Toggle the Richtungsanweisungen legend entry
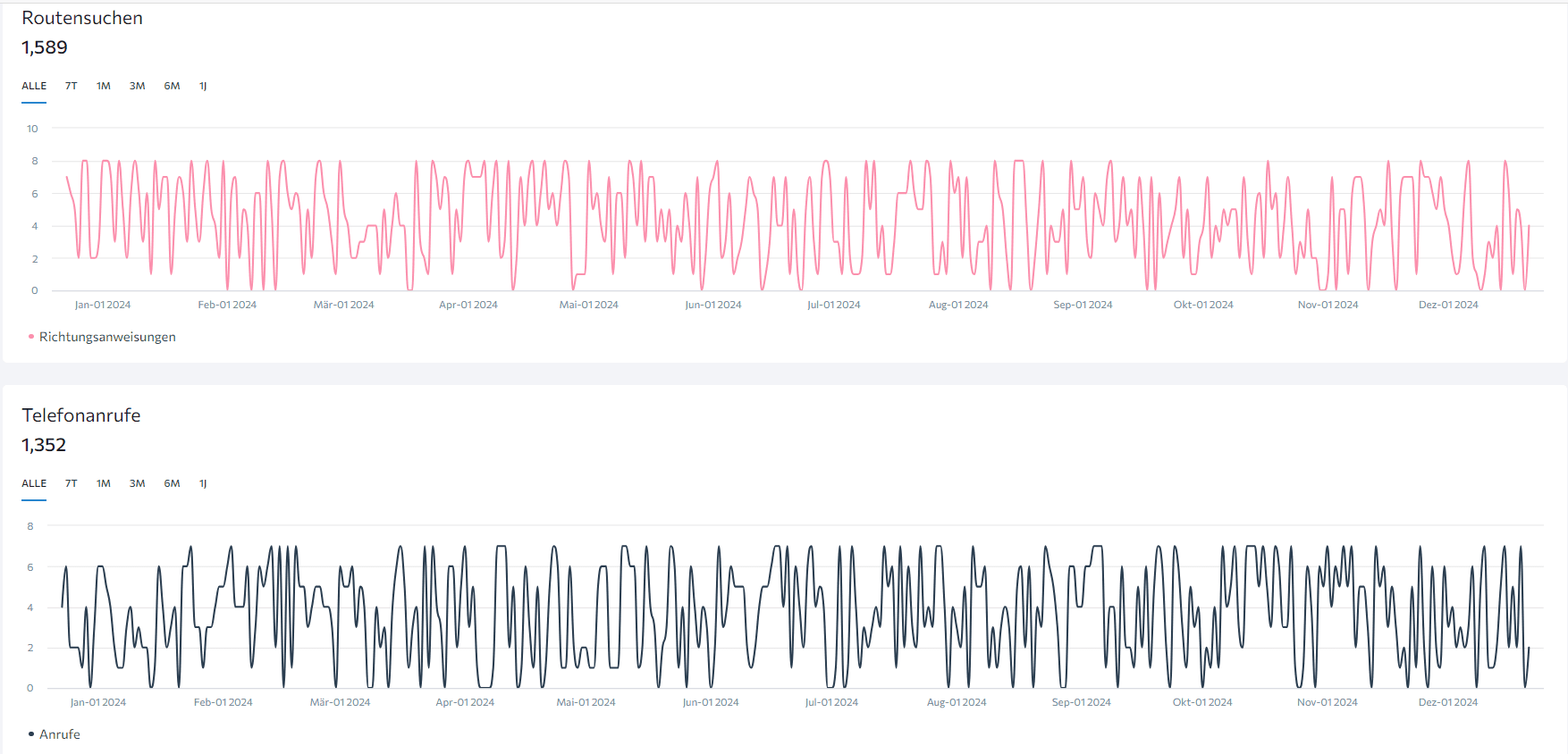Image resolution: width=1568 pixels, height=754 pixels. (x=102, y=337)
